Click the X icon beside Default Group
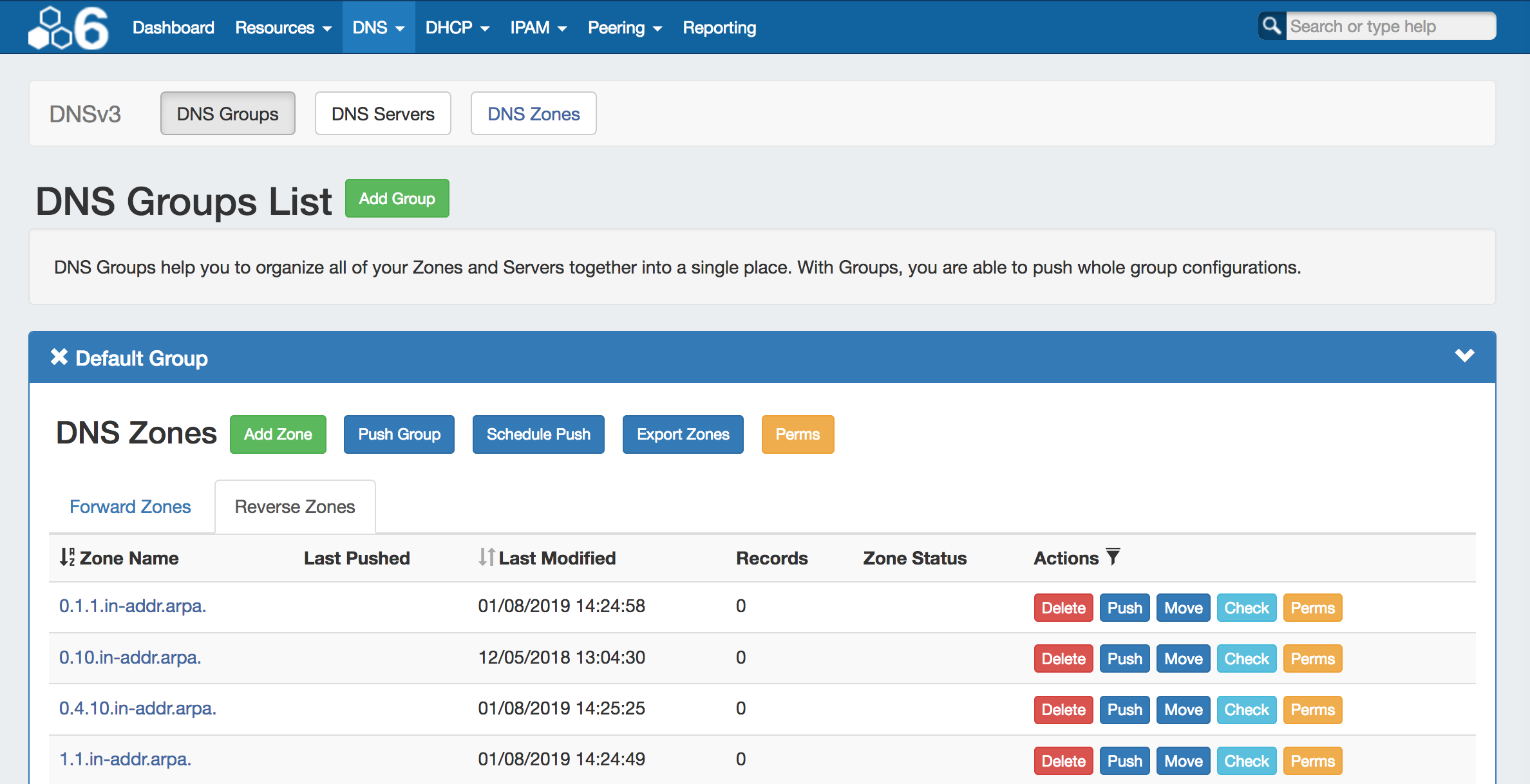This screenshot has height=784, width=1530. click(59, 357)
